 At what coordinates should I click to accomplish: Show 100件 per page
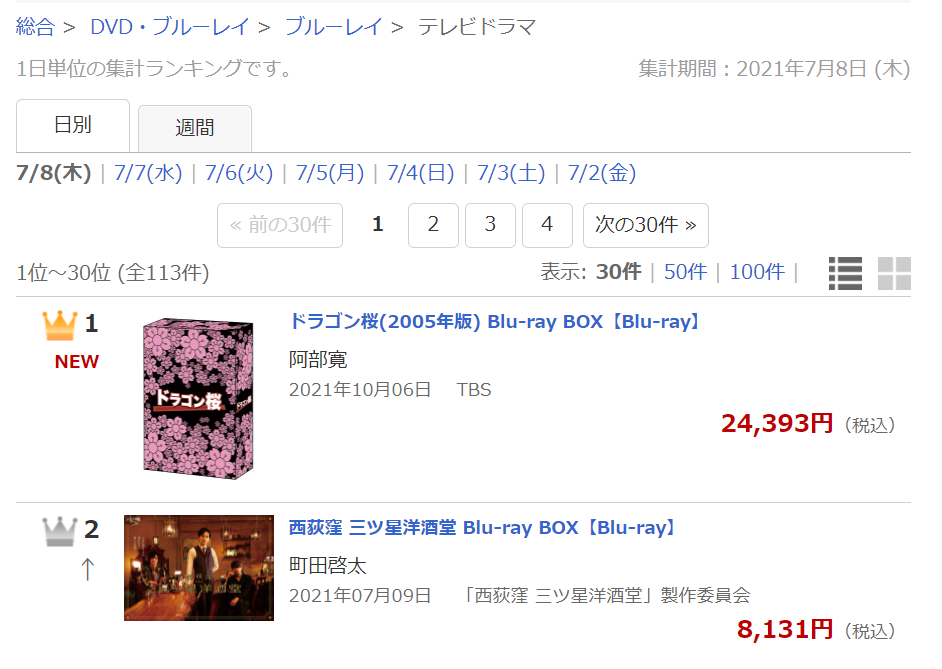(757, 272)
